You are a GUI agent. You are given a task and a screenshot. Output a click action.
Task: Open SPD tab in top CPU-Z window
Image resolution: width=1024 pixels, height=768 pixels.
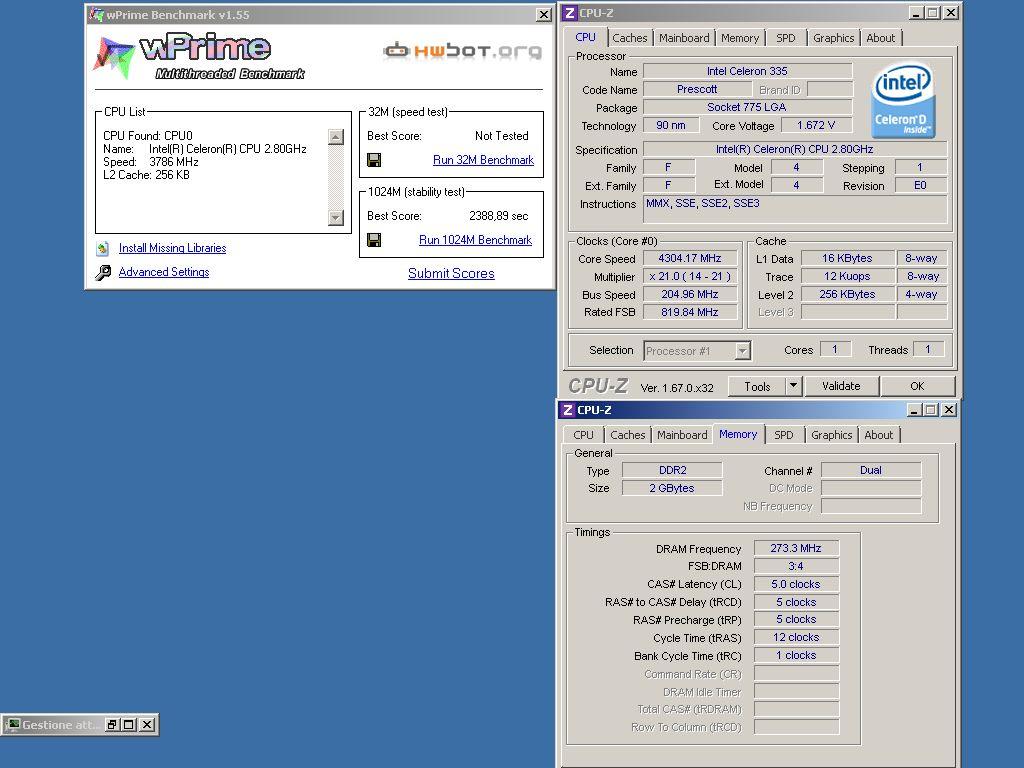pyautogui.click(x=786, y=38)
